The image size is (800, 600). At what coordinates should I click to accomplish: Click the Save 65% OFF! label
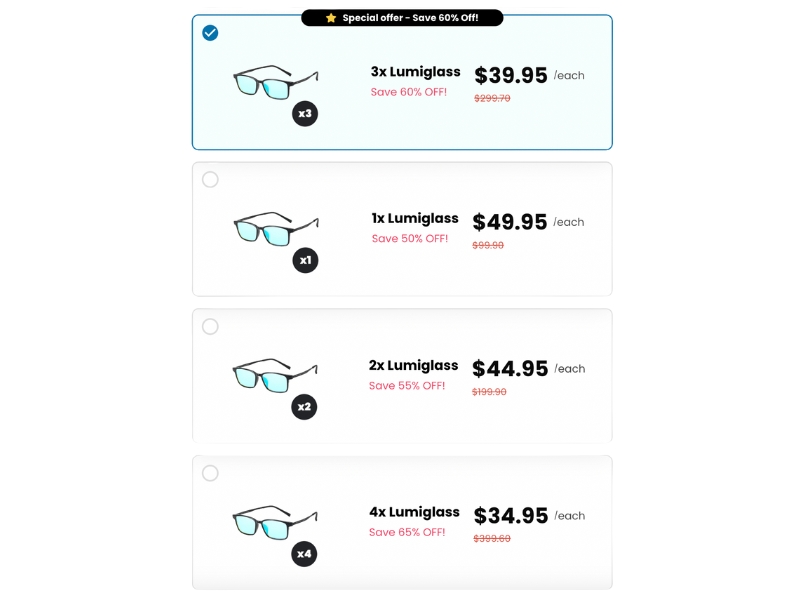407,532
